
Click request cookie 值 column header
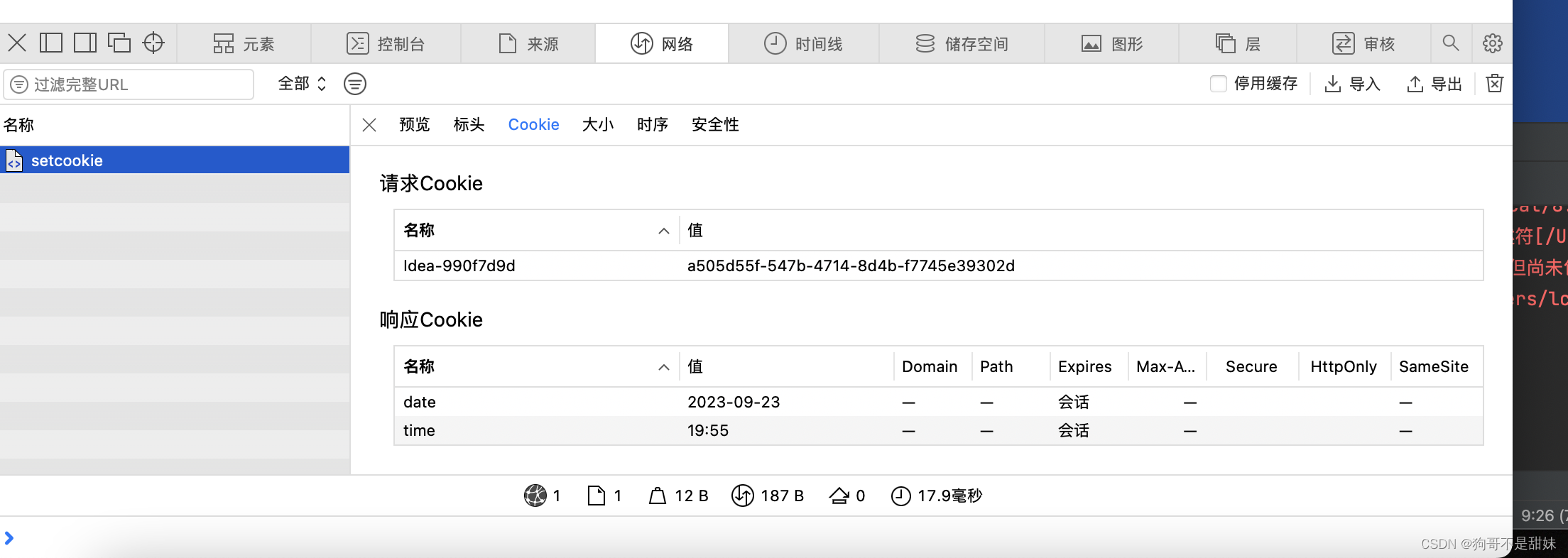pyautogui.click(x=1081, y=230)
